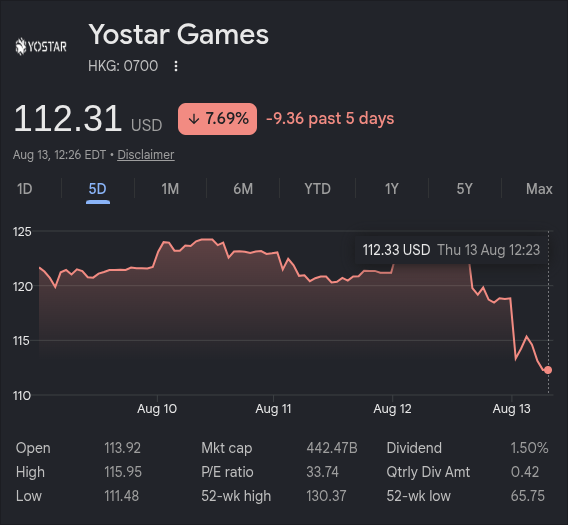Show the Max time range

(x=539, y=189)
